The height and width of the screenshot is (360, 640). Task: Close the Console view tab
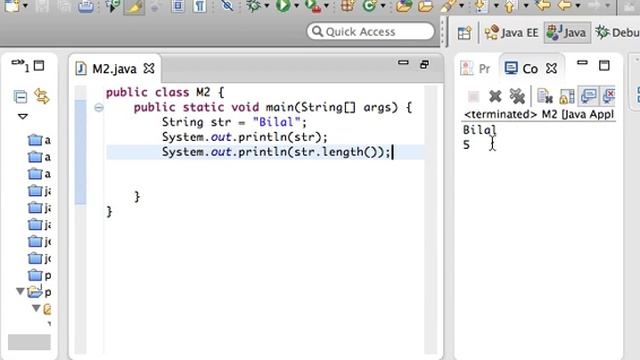[x=551, y=68]
